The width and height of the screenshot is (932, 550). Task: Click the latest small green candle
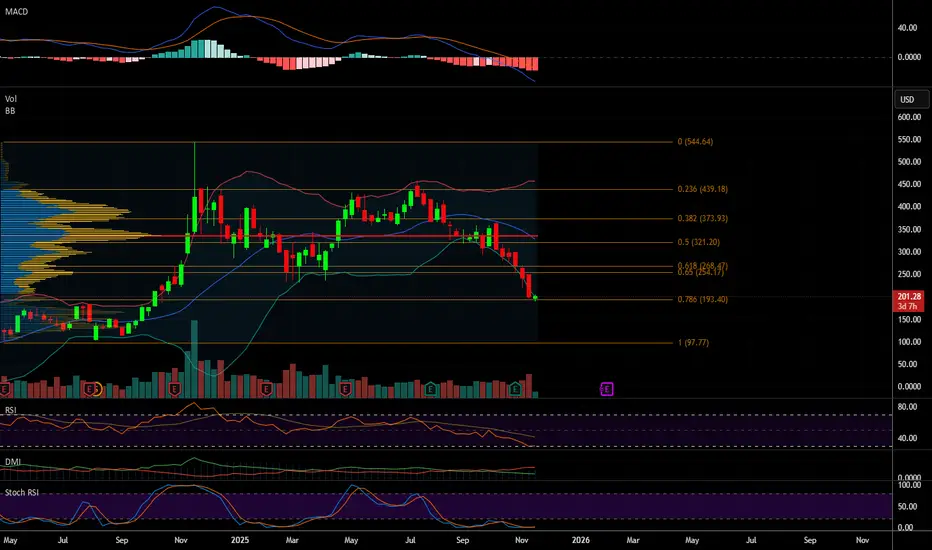pos(536,297)
